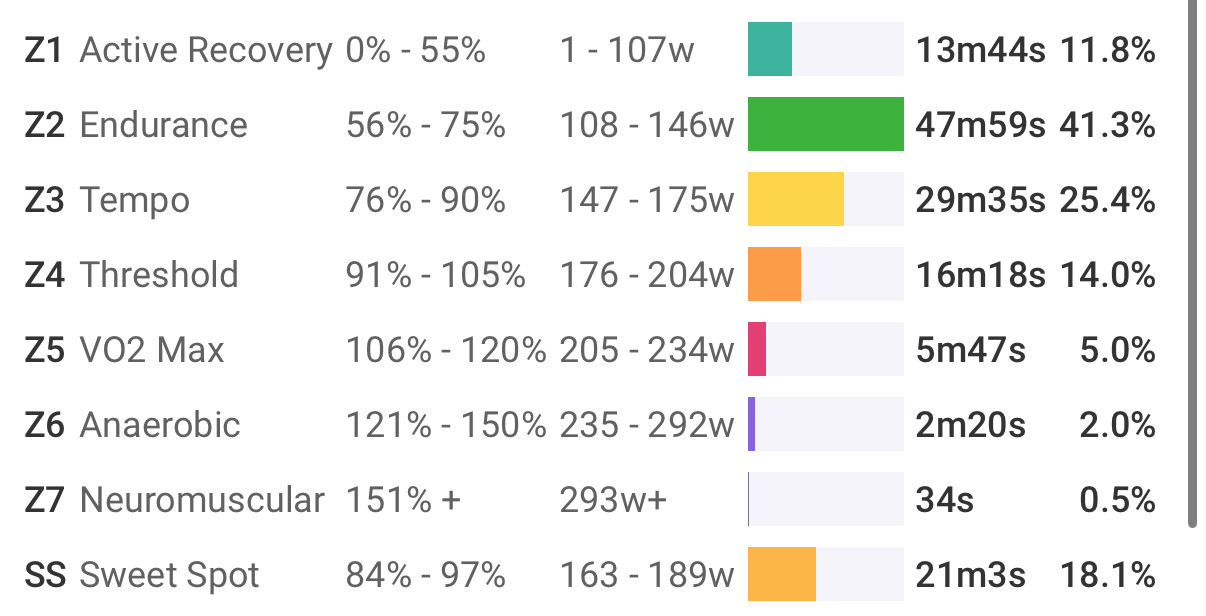1206x616 pixels.
Task: Select the Z7 Neuromuscular zone label
Action: [174, 500]
